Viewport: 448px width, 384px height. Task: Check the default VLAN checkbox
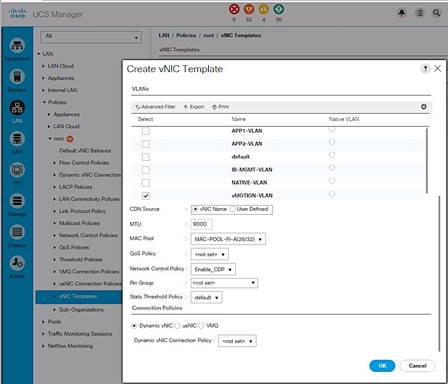point(146,157)
